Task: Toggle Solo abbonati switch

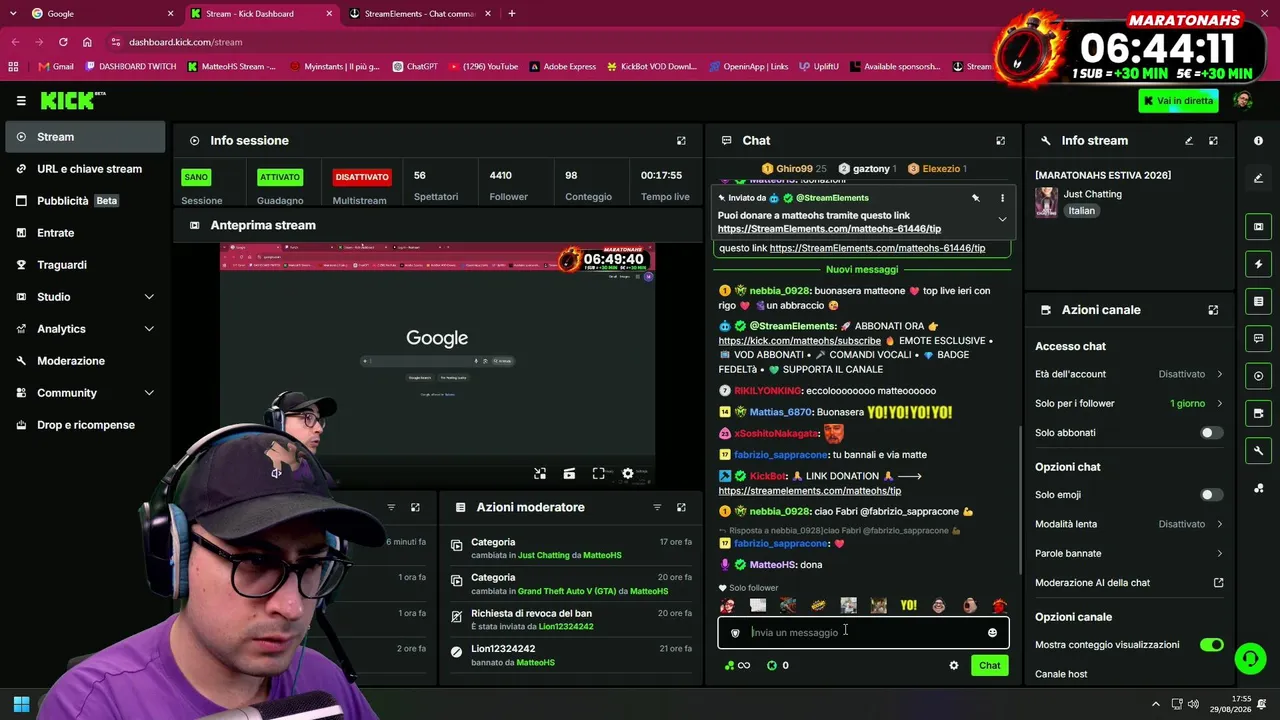Action: [x=1211, y=433]
